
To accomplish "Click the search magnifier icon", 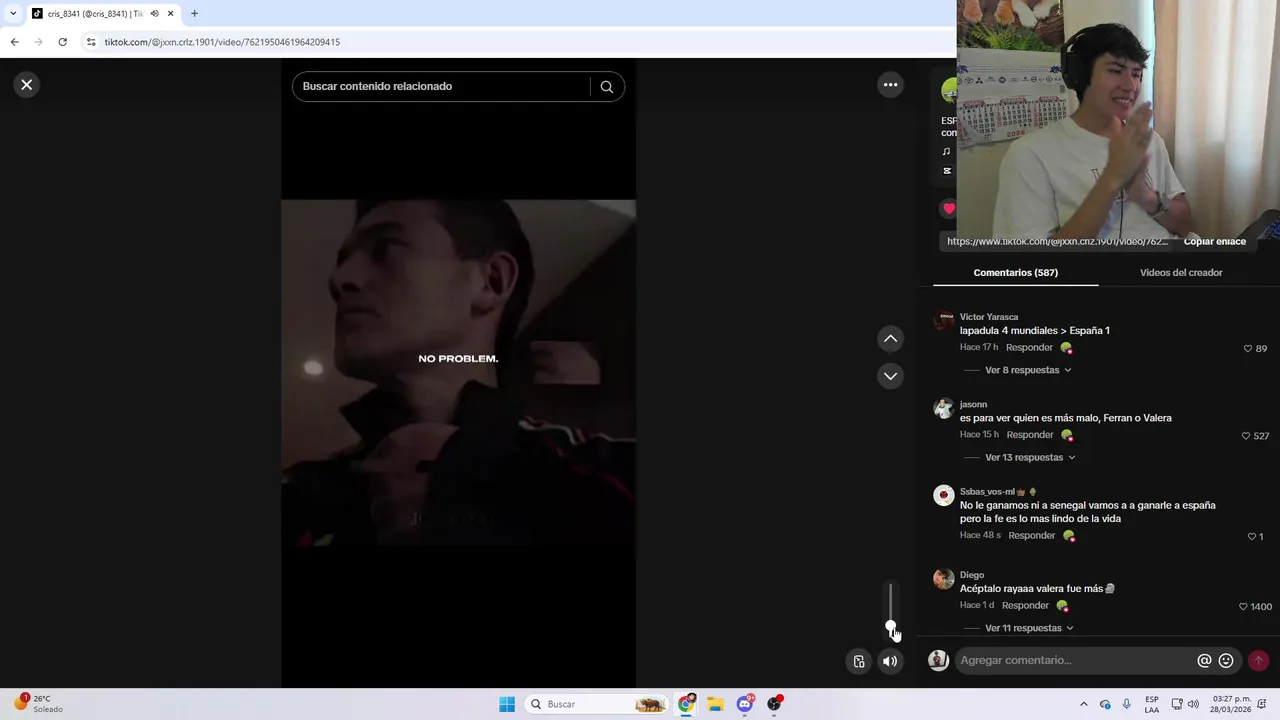I will (606, 87).
